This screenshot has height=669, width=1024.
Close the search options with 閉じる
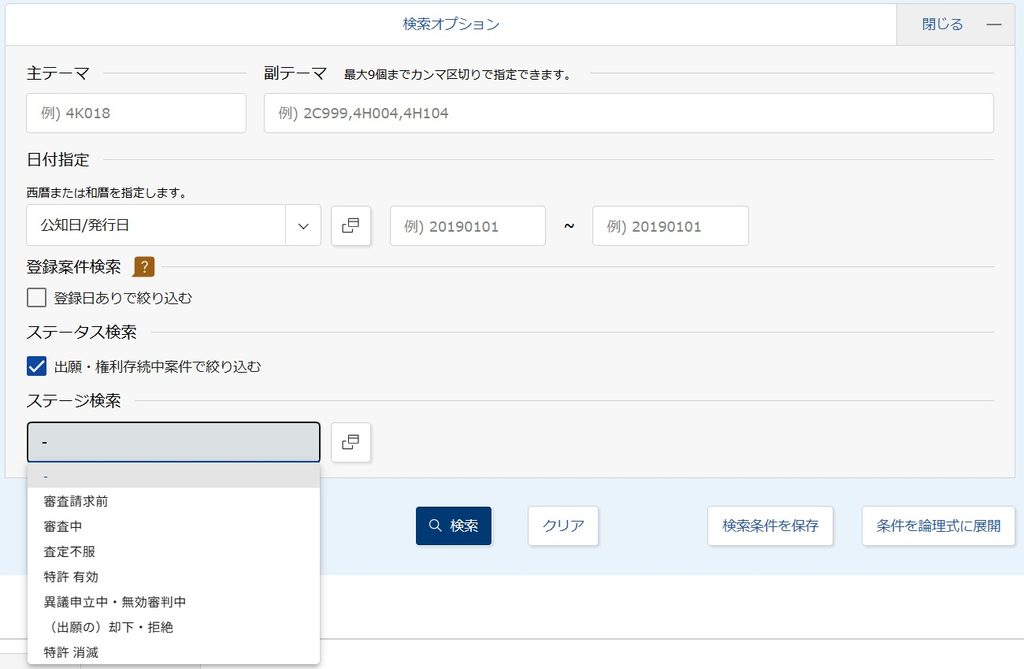coord(942,24)
